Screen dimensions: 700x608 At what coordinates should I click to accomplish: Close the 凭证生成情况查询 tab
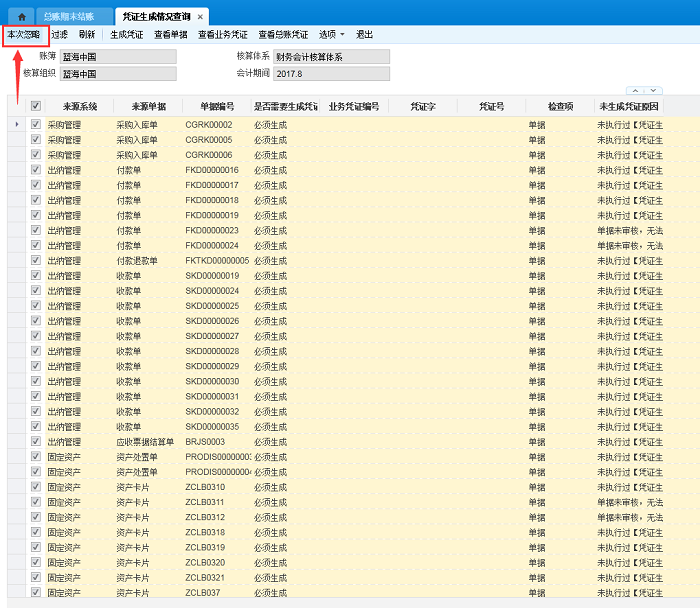click(200, 17)
